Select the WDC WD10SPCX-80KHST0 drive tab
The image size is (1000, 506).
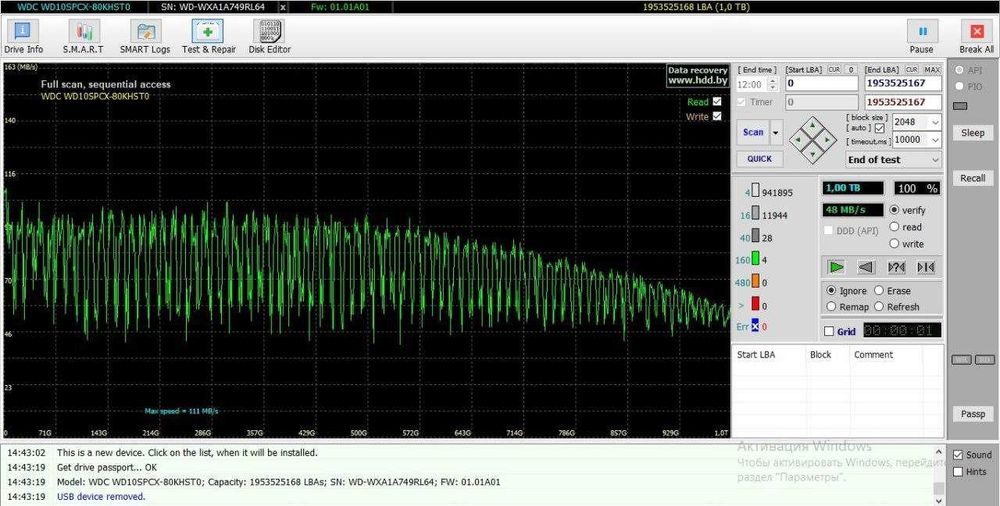pyautogui.click(x=74, y=8)
